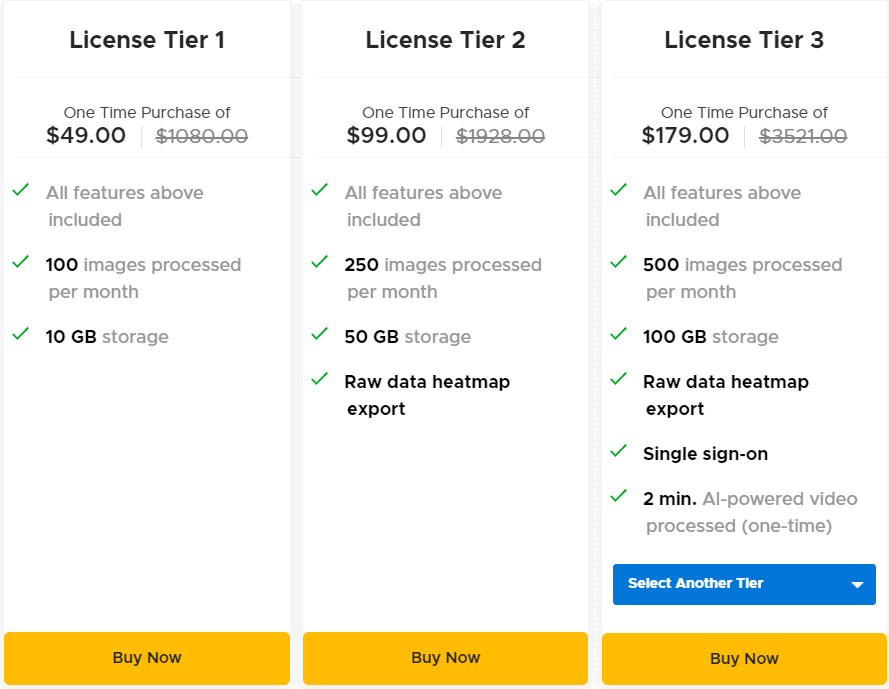889x689 pixels.
Task: Buy Now for License Tier 3
Action: (x=744, y=658)
